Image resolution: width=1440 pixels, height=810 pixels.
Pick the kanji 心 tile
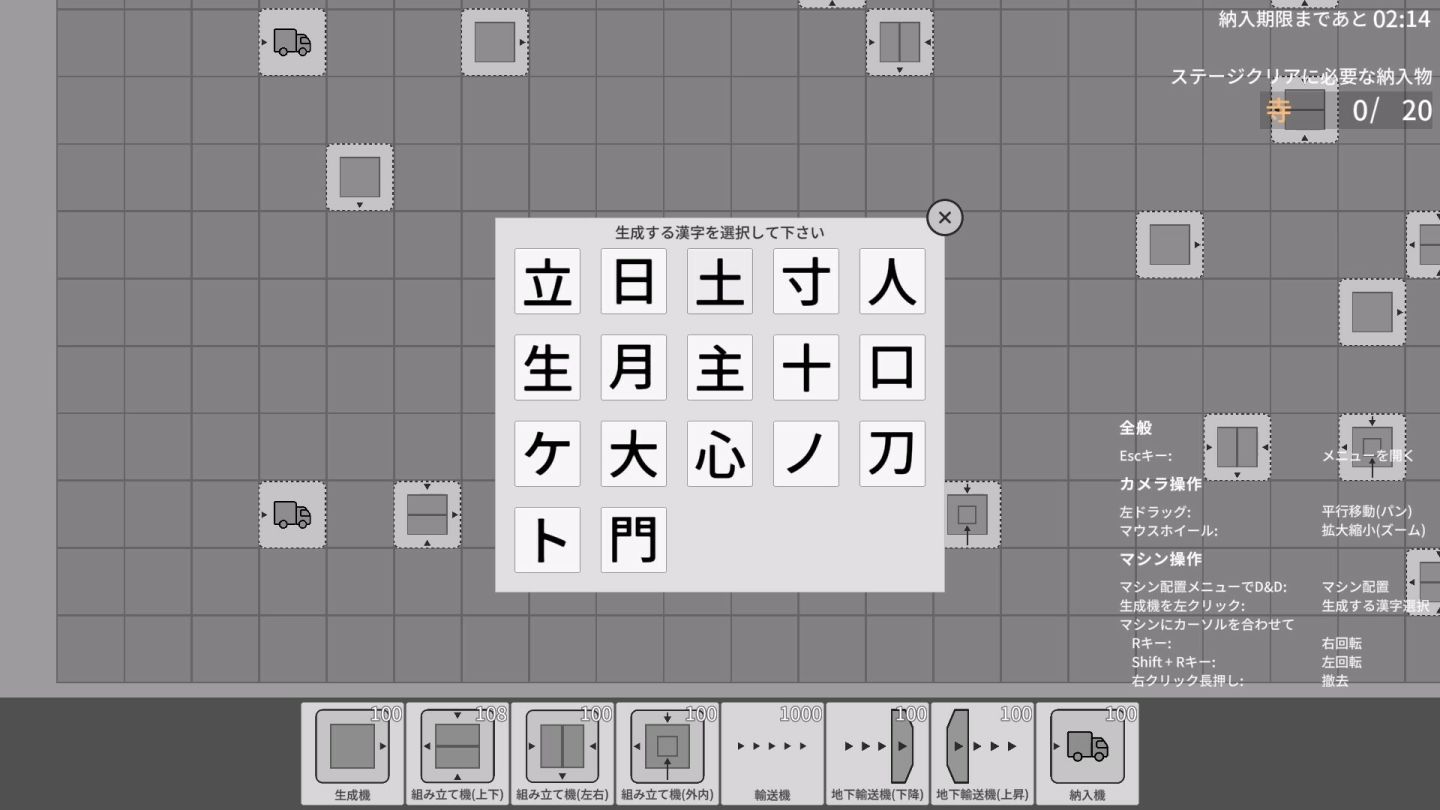[720, 454]
